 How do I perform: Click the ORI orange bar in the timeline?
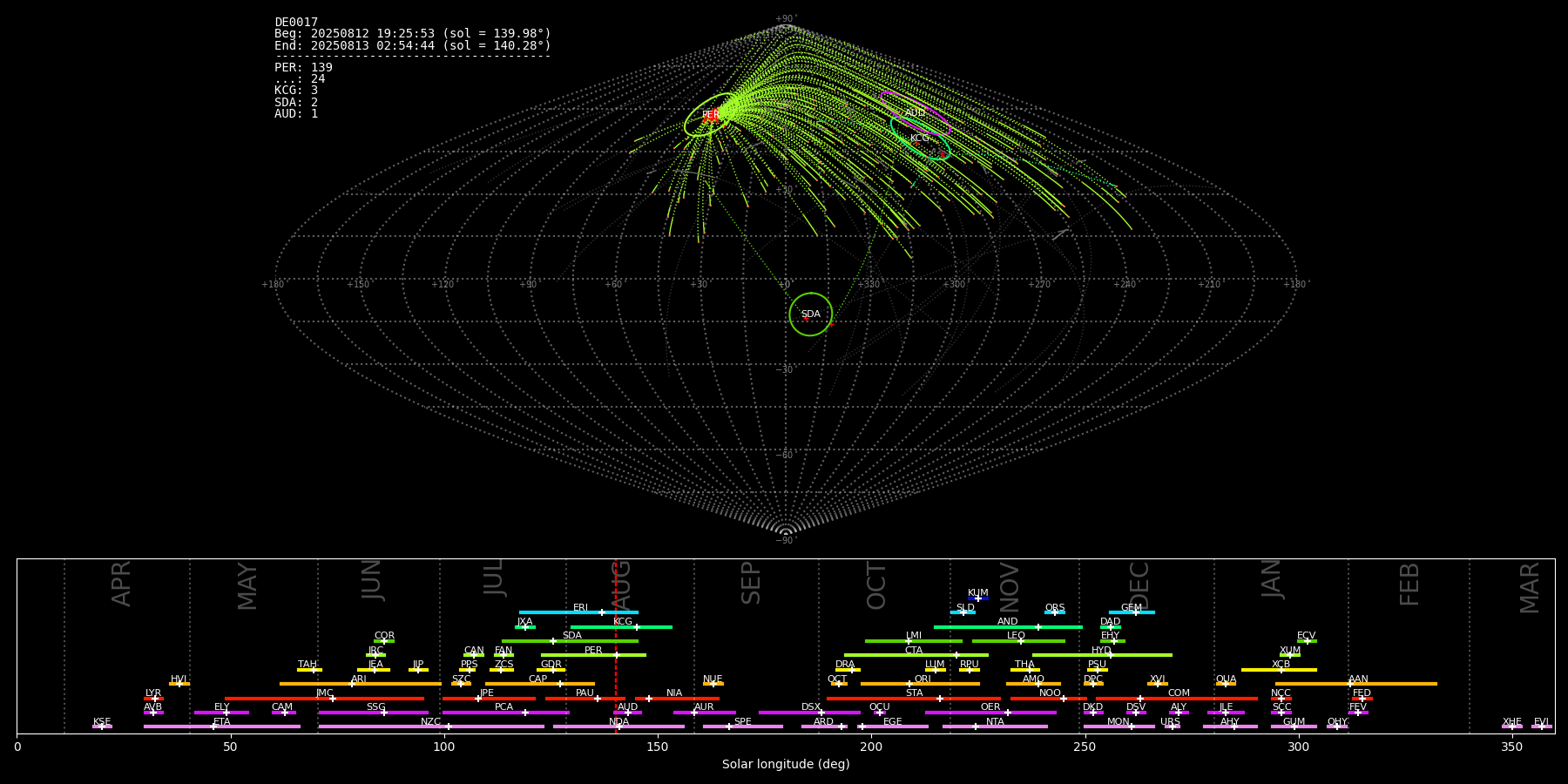(920, 684)
